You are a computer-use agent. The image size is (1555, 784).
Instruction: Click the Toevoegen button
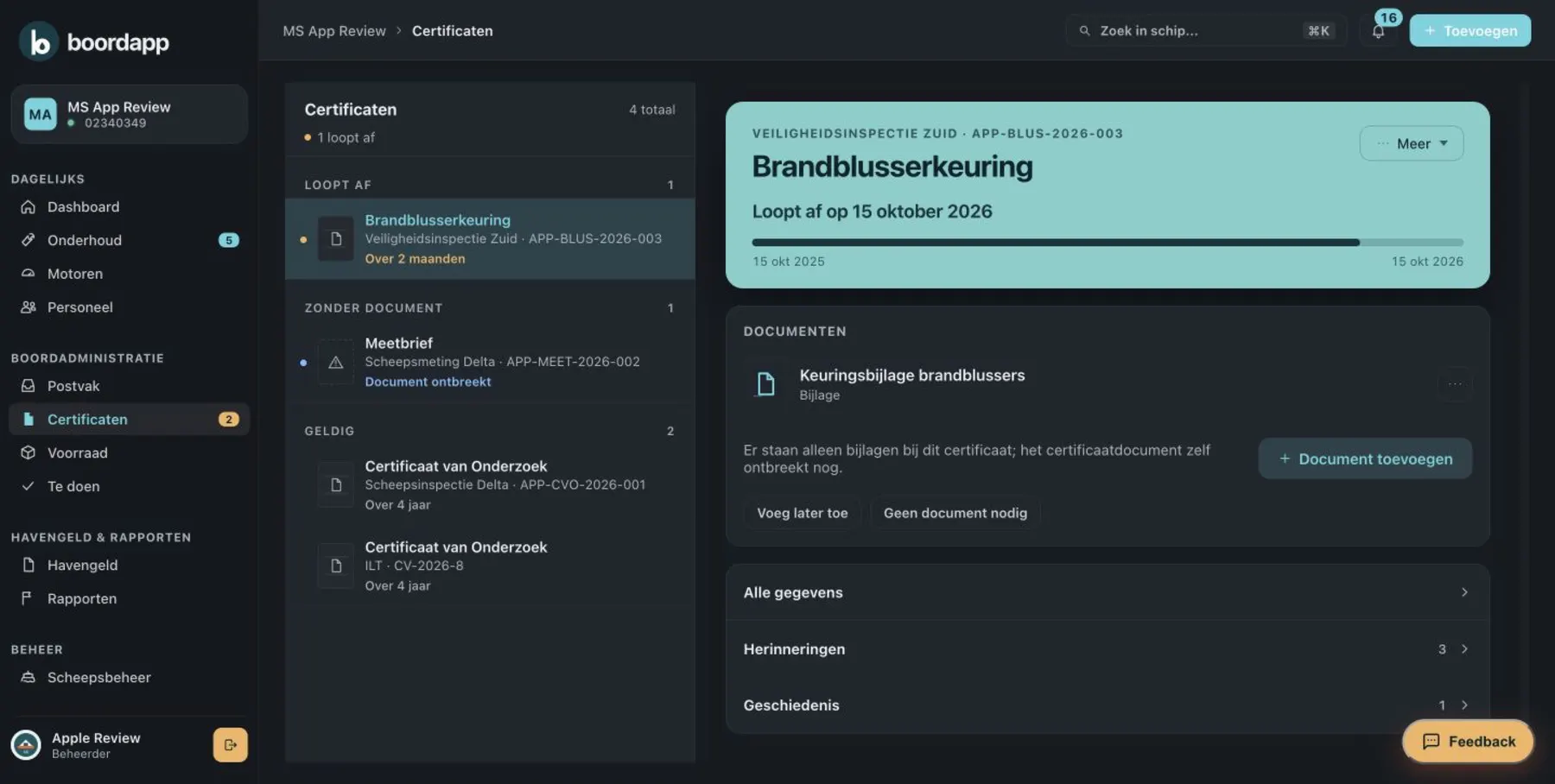tap(1470, 31)
